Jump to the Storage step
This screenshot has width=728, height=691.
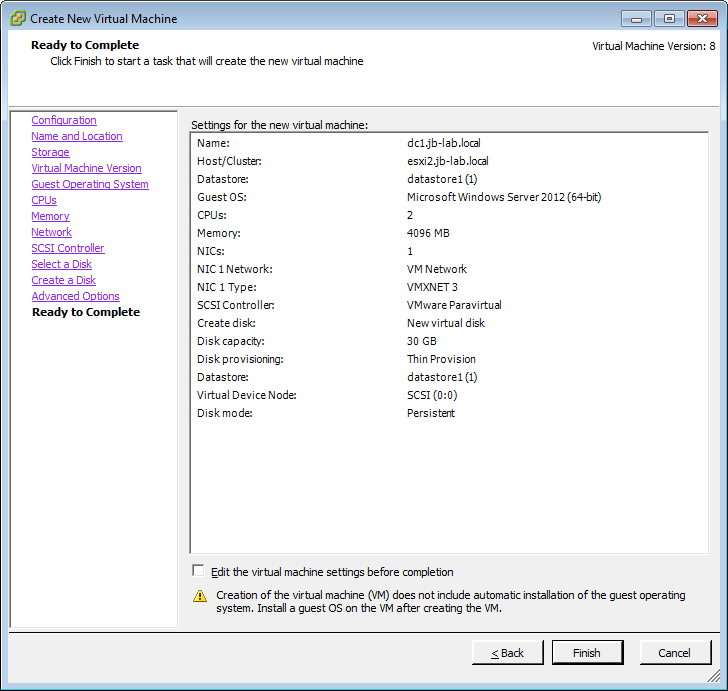(50, 152)
